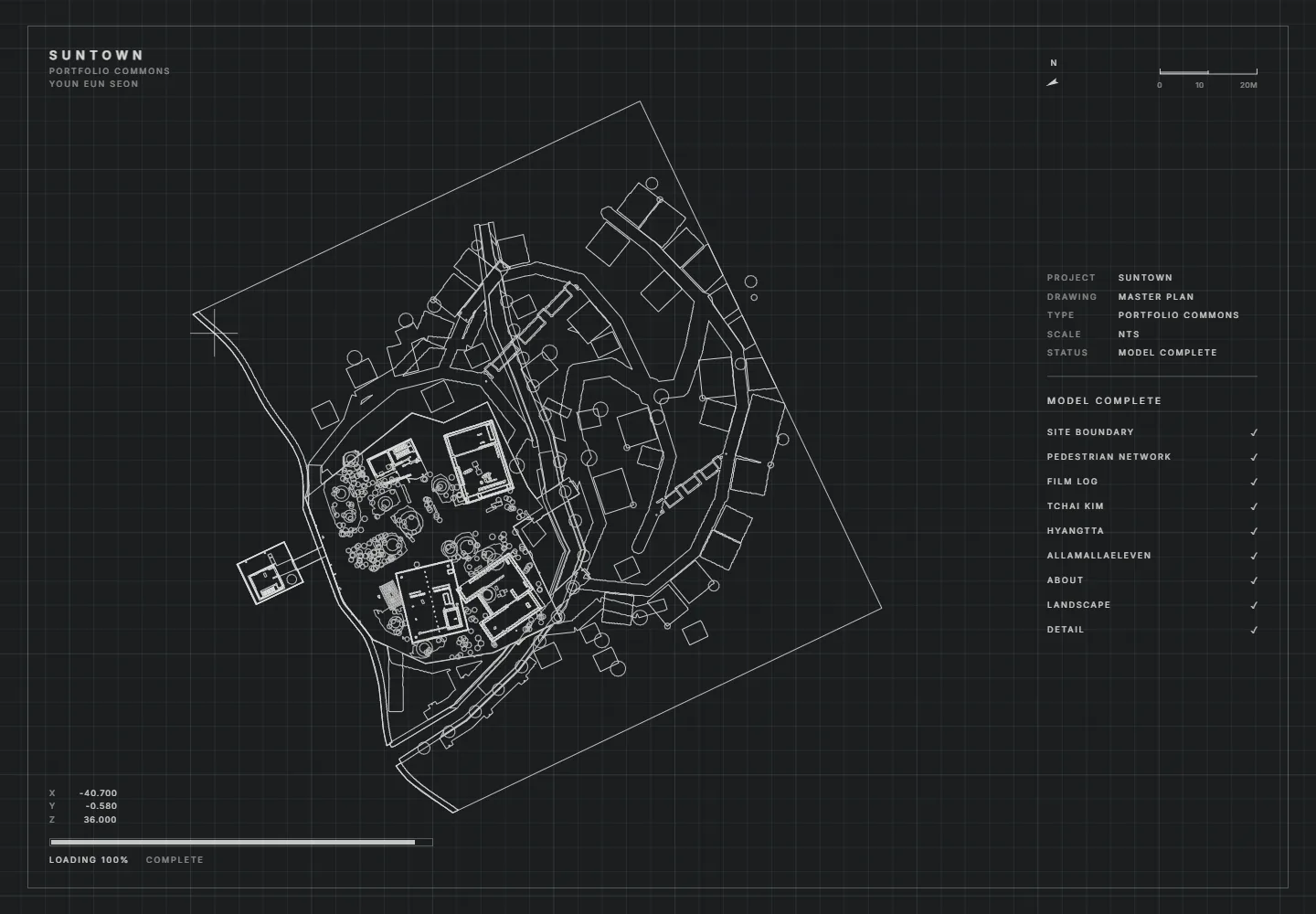Click the YOUN EUN SEON name
1316x914 pixels.
click(94, 84)
